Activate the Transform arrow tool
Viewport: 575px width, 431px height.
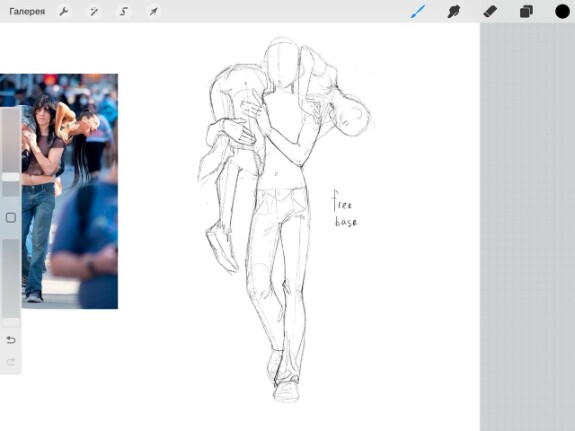(x=153, y=11)
